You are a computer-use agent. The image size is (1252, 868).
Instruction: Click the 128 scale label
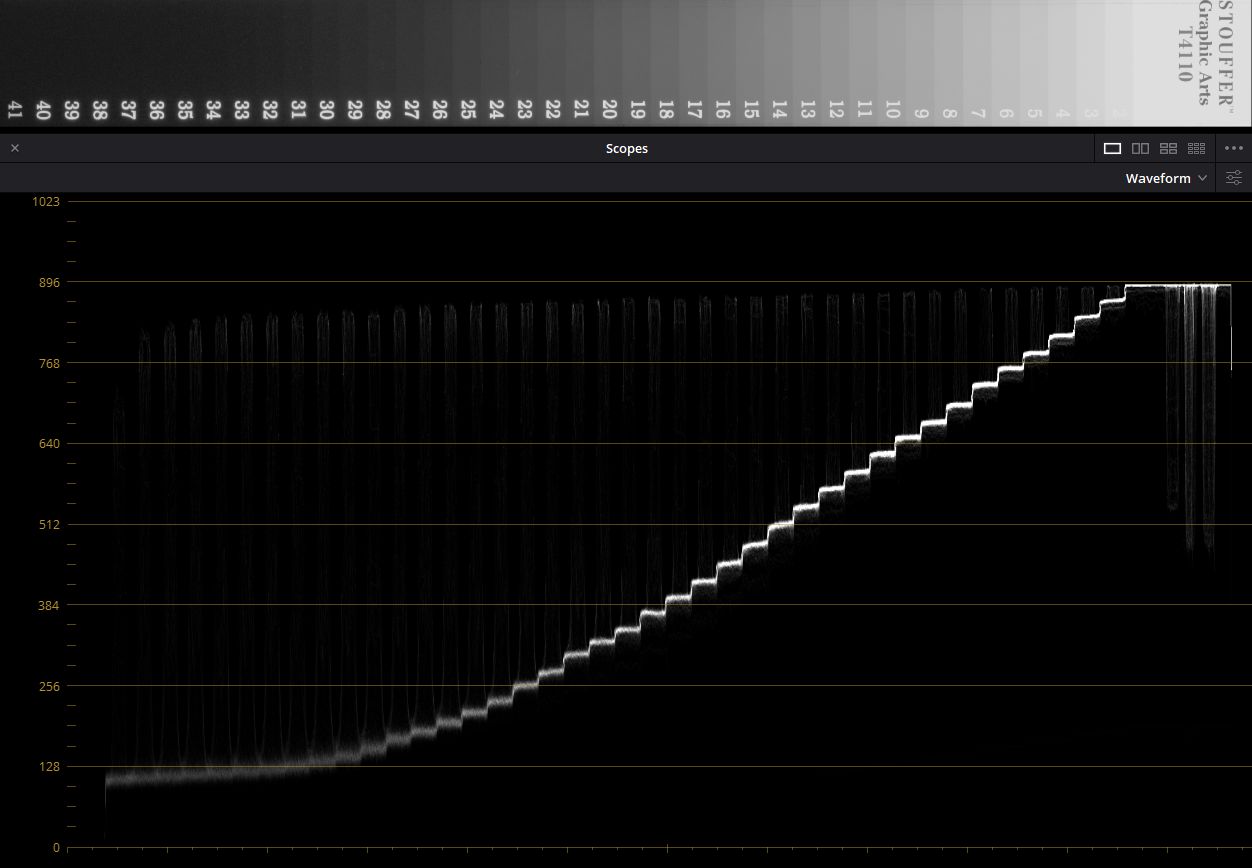pos(49,767)
